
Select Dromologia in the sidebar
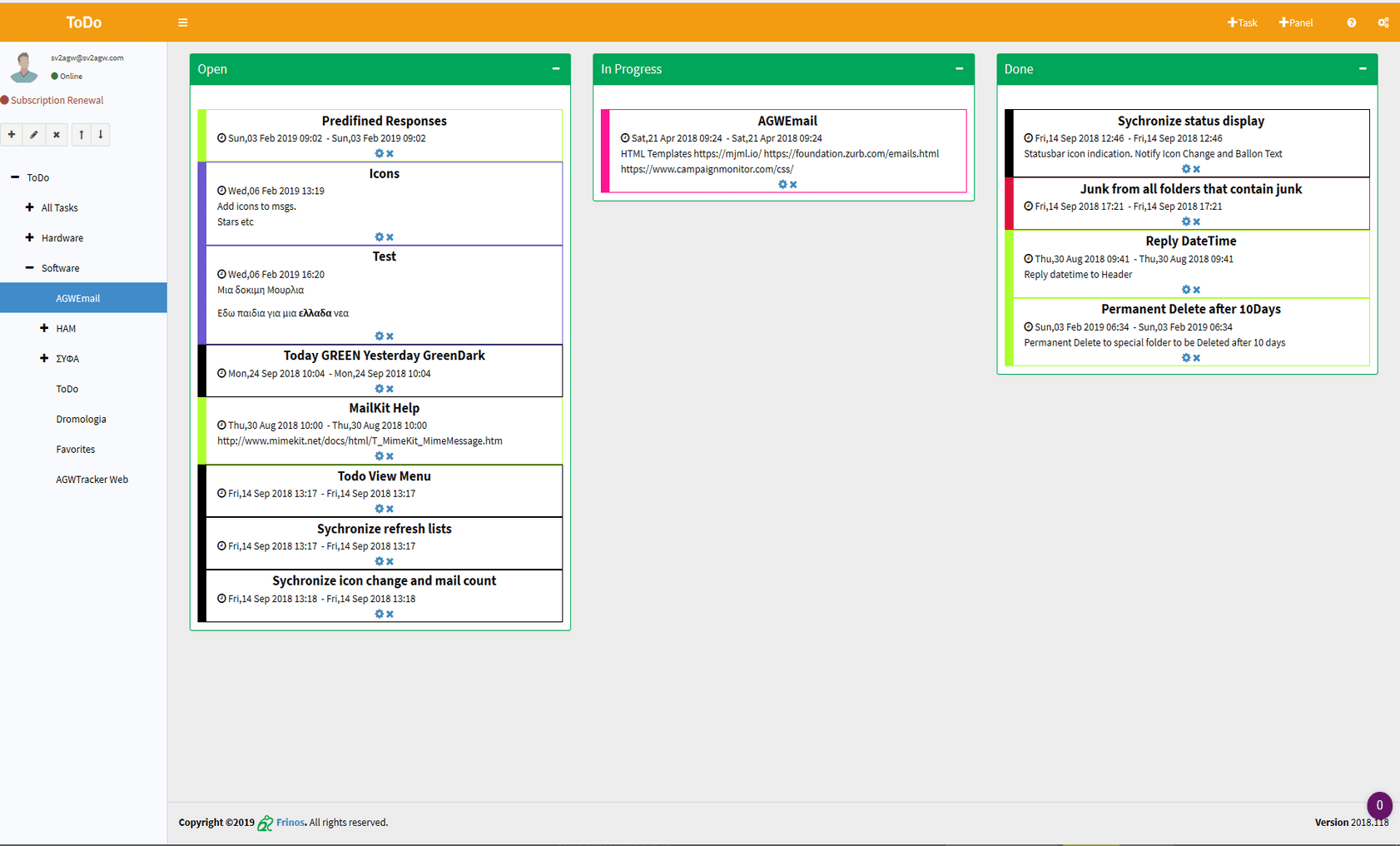[81, 419]
